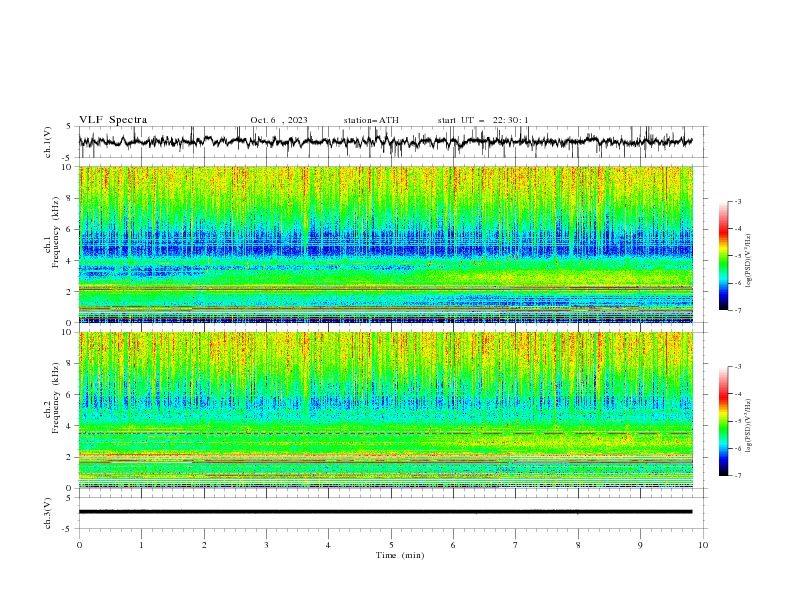Click the time axis tick label "3"

pyautogui.click(x=266, y=545)
